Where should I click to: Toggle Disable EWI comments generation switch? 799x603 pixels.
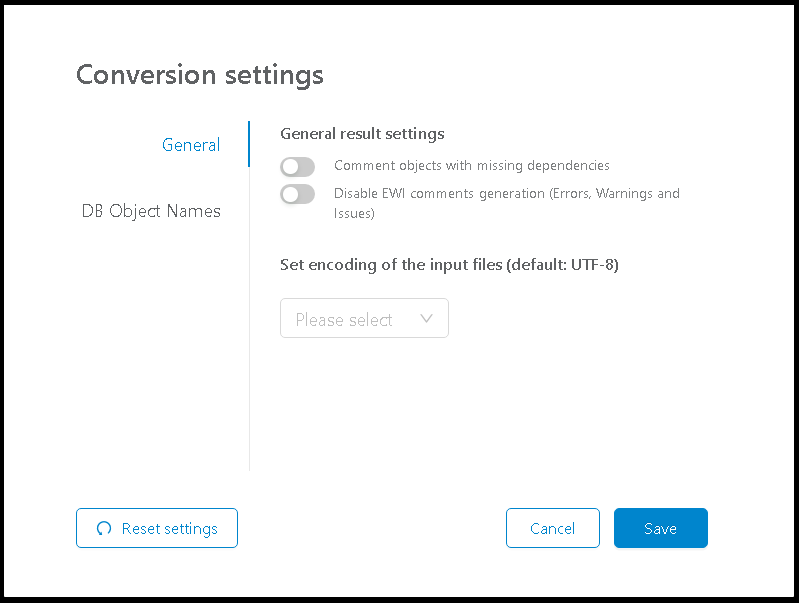pyautogui.click(x=298, y=194)
